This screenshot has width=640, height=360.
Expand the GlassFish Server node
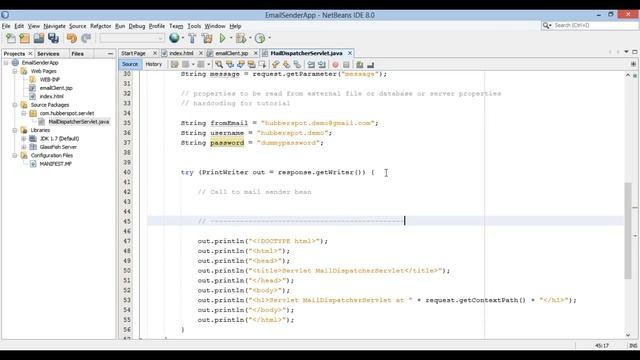tap(24, 147)
